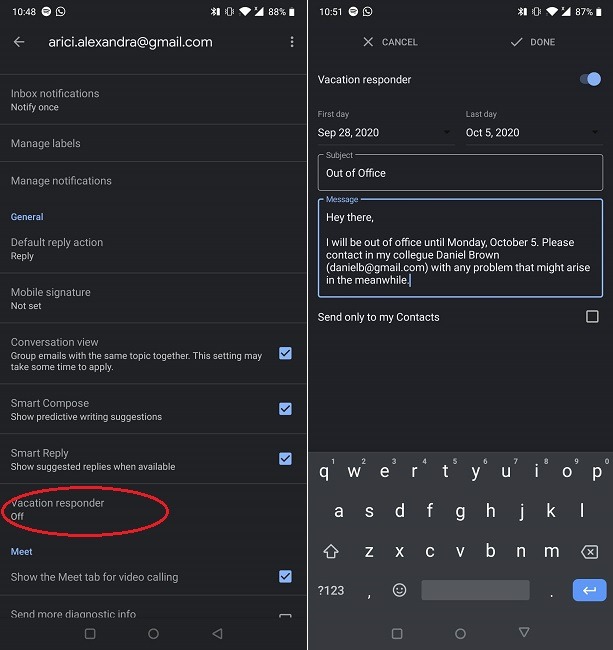The image size is (613, 650).
Task: Tap the back arrow in Gmail settings
Action: click(19, 42)
